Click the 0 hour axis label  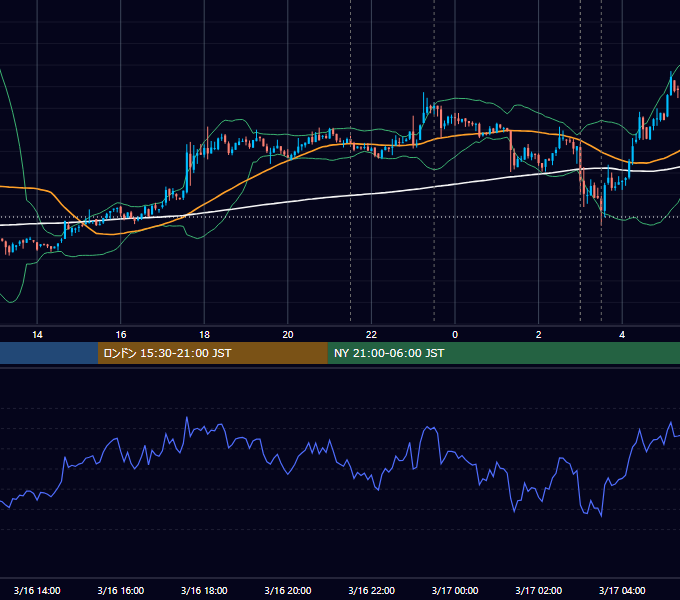455,335
